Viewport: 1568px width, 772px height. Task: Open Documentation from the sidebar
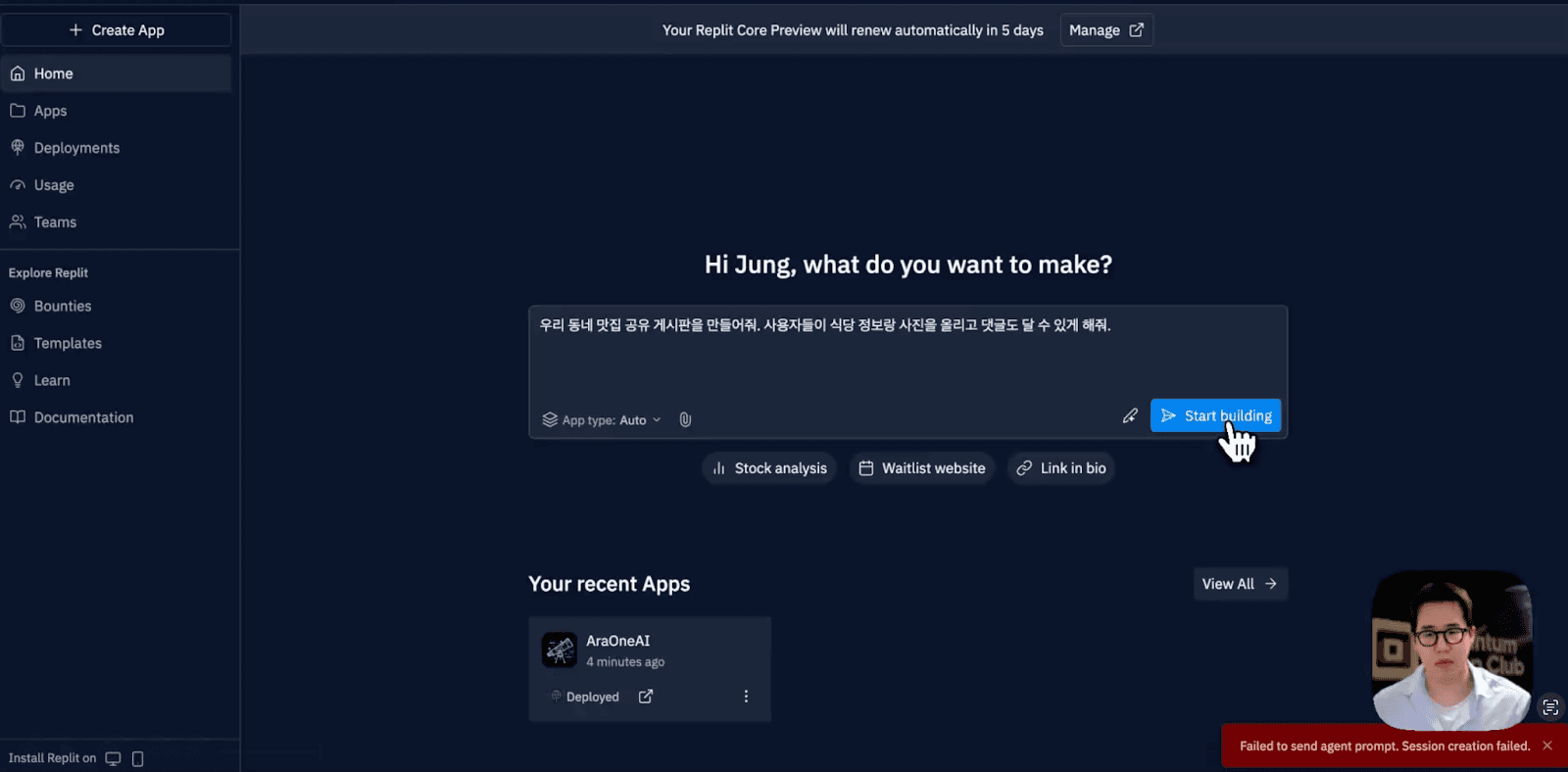[116, 417]
